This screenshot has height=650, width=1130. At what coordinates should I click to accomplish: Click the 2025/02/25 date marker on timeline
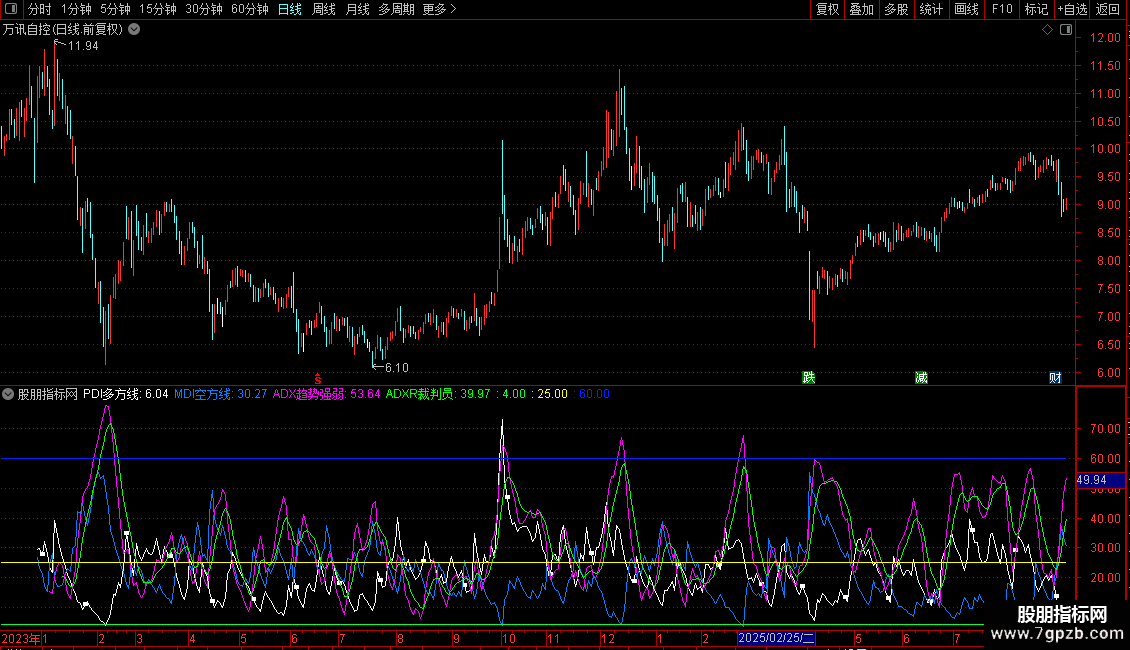pos(776,638)
